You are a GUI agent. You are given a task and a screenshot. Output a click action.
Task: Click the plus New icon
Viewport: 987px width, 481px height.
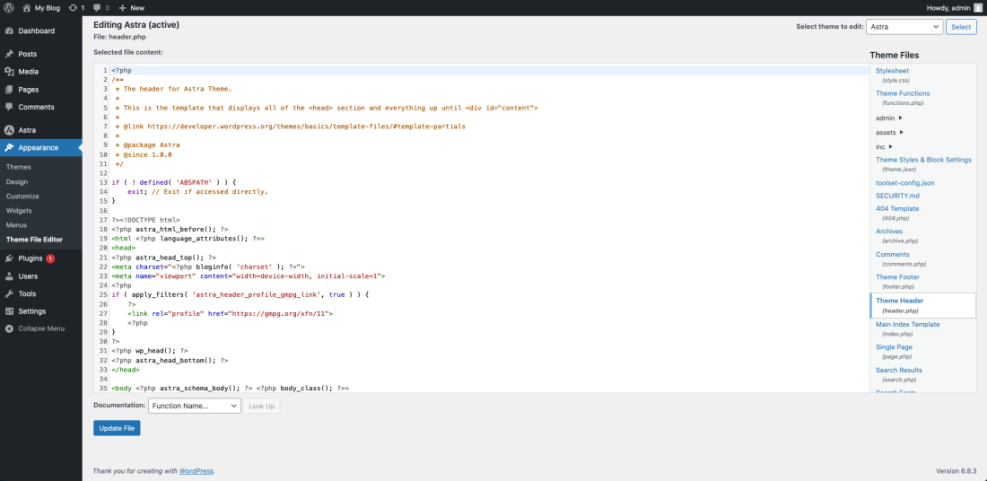(122, 8)
